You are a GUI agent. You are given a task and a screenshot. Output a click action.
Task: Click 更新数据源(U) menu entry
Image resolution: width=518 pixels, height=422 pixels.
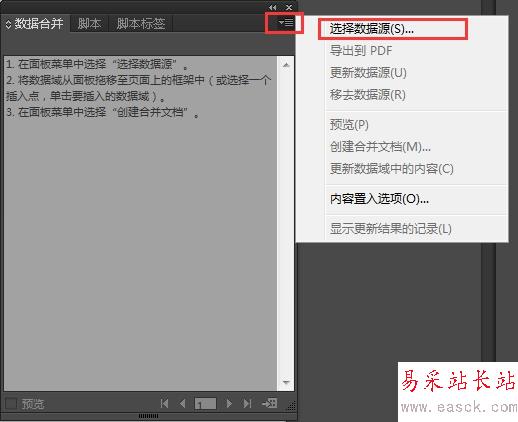coord(368,73)
